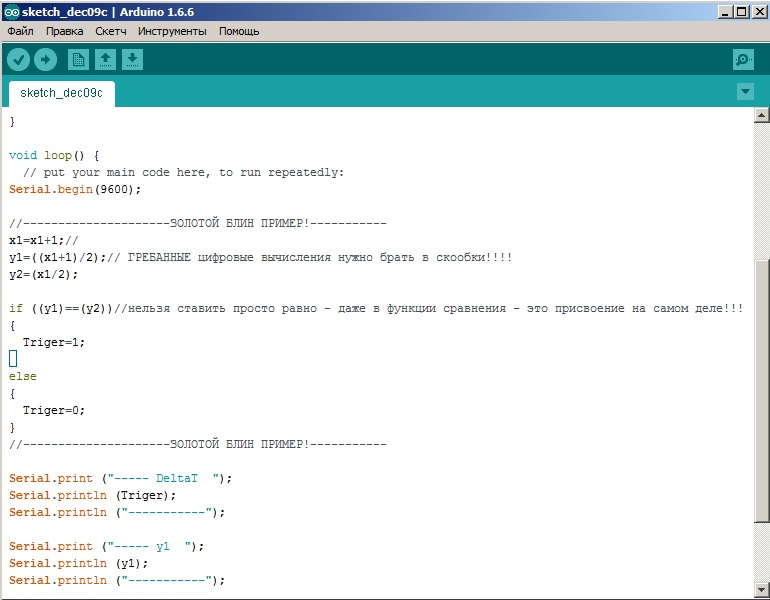Click the Upload arrow button
Viewport: 770px width, 600px height.
tap(45, 60)
